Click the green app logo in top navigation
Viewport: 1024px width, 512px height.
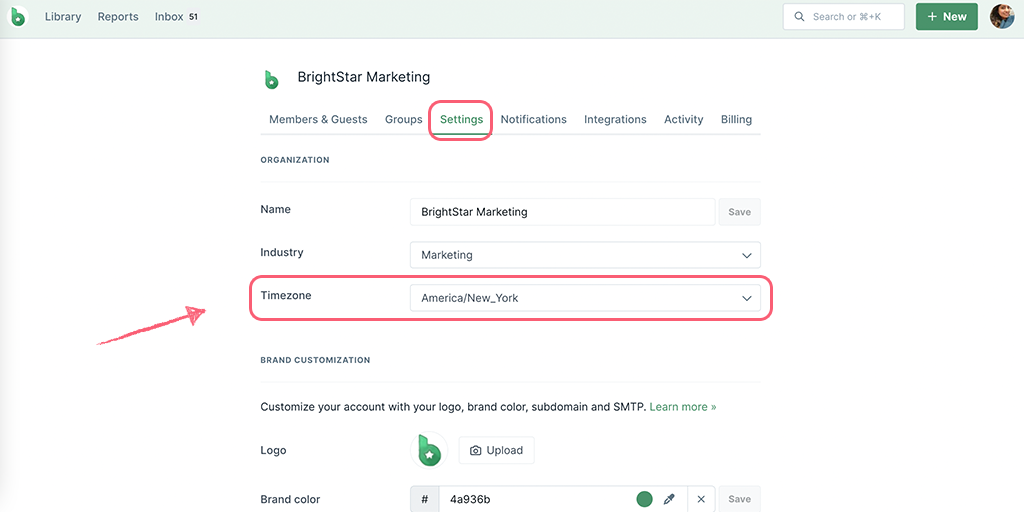point(18,16)
